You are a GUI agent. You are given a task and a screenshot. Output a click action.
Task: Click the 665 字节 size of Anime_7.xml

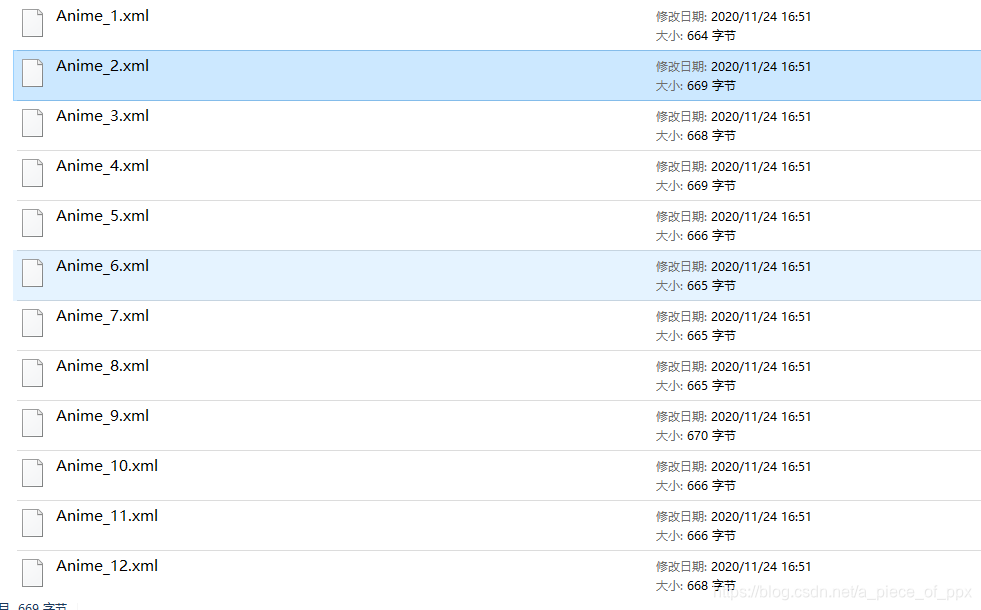point(711,336)
